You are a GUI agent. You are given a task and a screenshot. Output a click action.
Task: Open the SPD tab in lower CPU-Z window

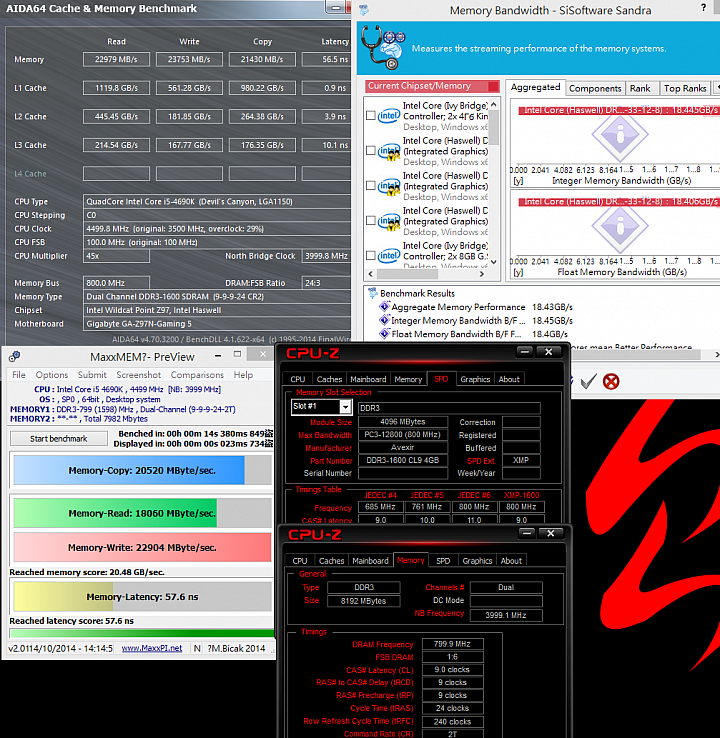point(443,561)
